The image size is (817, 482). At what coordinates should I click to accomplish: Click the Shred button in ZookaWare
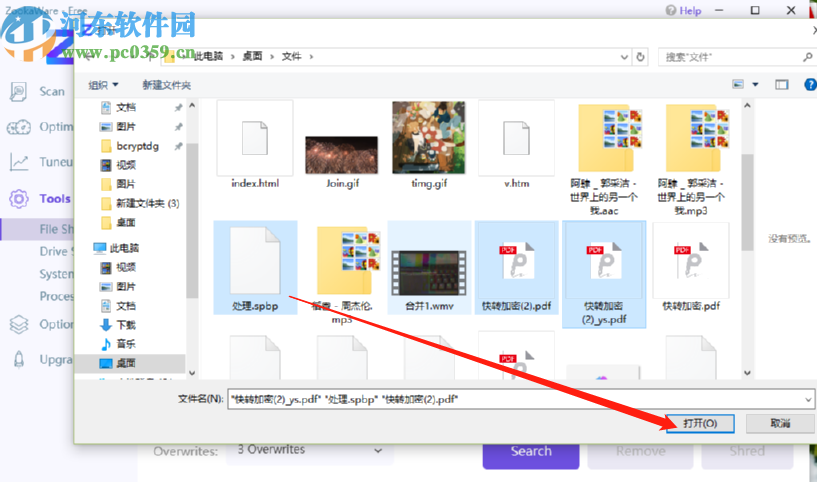(x=747, y=452)
